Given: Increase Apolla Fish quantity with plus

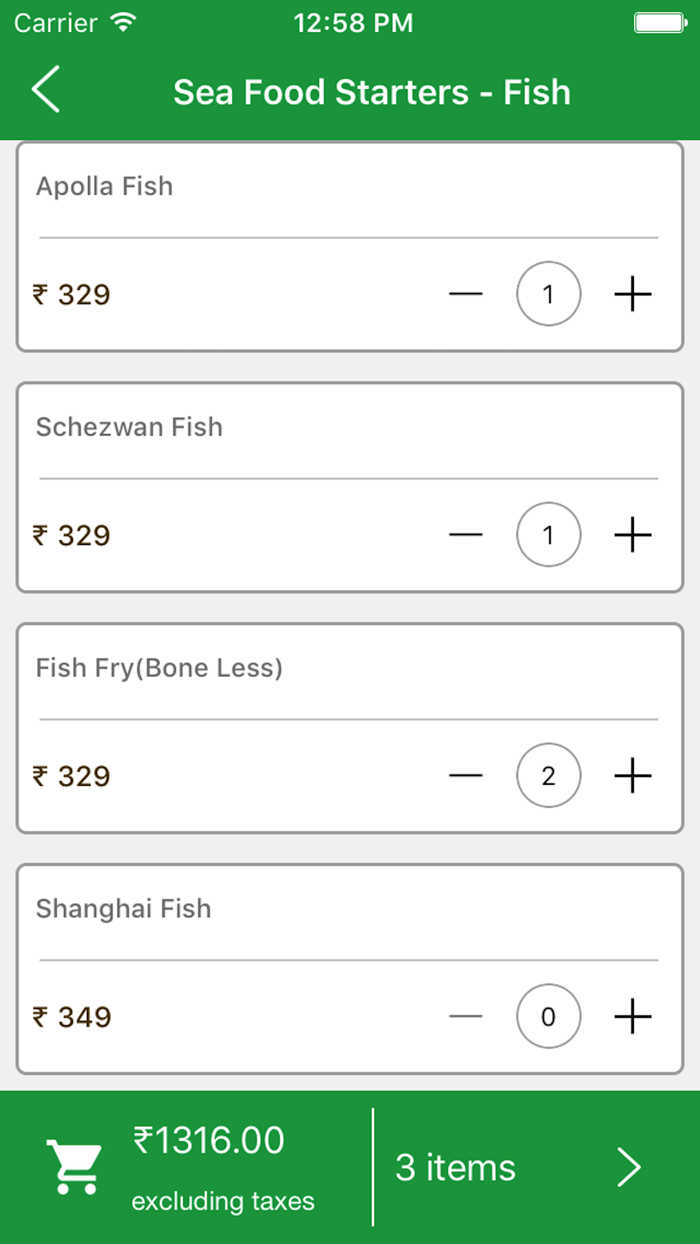Looking at the screenshot, I should (x=632, y=294).
